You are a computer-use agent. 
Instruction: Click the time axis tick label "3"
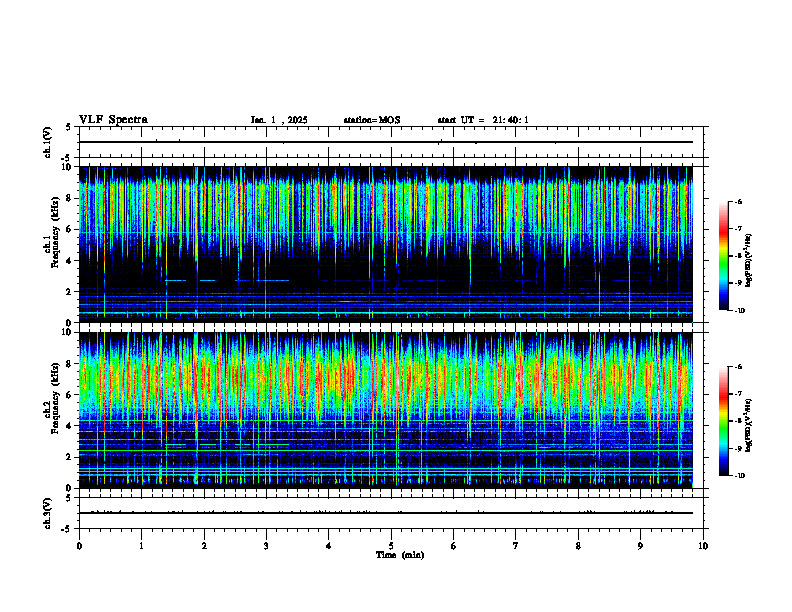(266, 546)
